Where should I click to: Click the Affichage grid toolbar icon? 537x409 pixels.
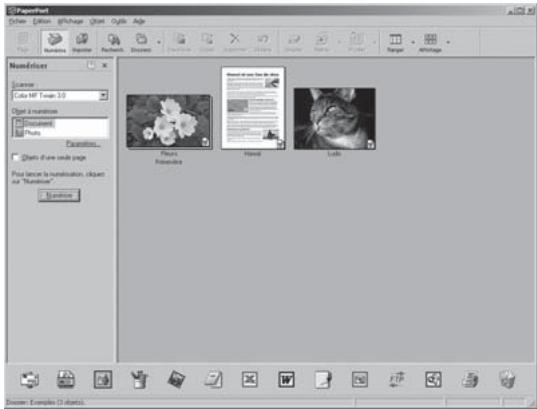coord(430,42)
